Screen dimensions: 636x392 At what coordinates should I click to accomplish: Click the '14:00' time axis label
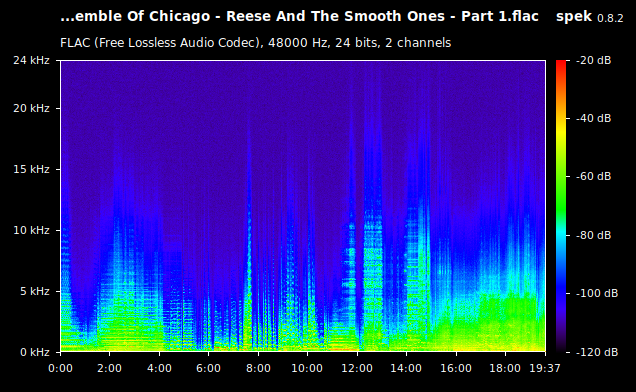pos(406,368)
